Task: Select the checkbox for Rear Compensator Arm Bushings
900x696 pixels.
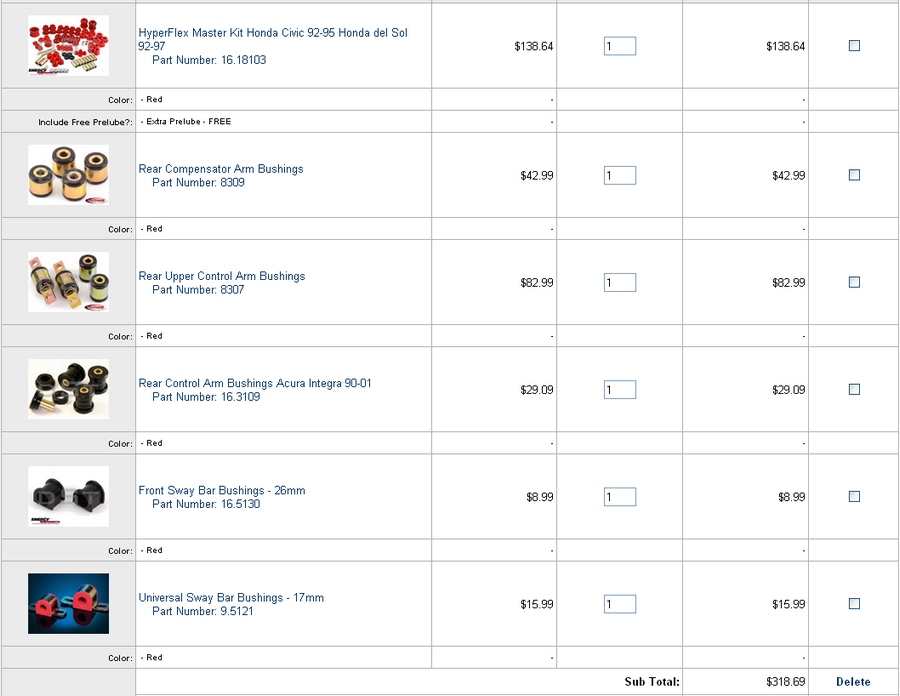Action: pos(854,174)
